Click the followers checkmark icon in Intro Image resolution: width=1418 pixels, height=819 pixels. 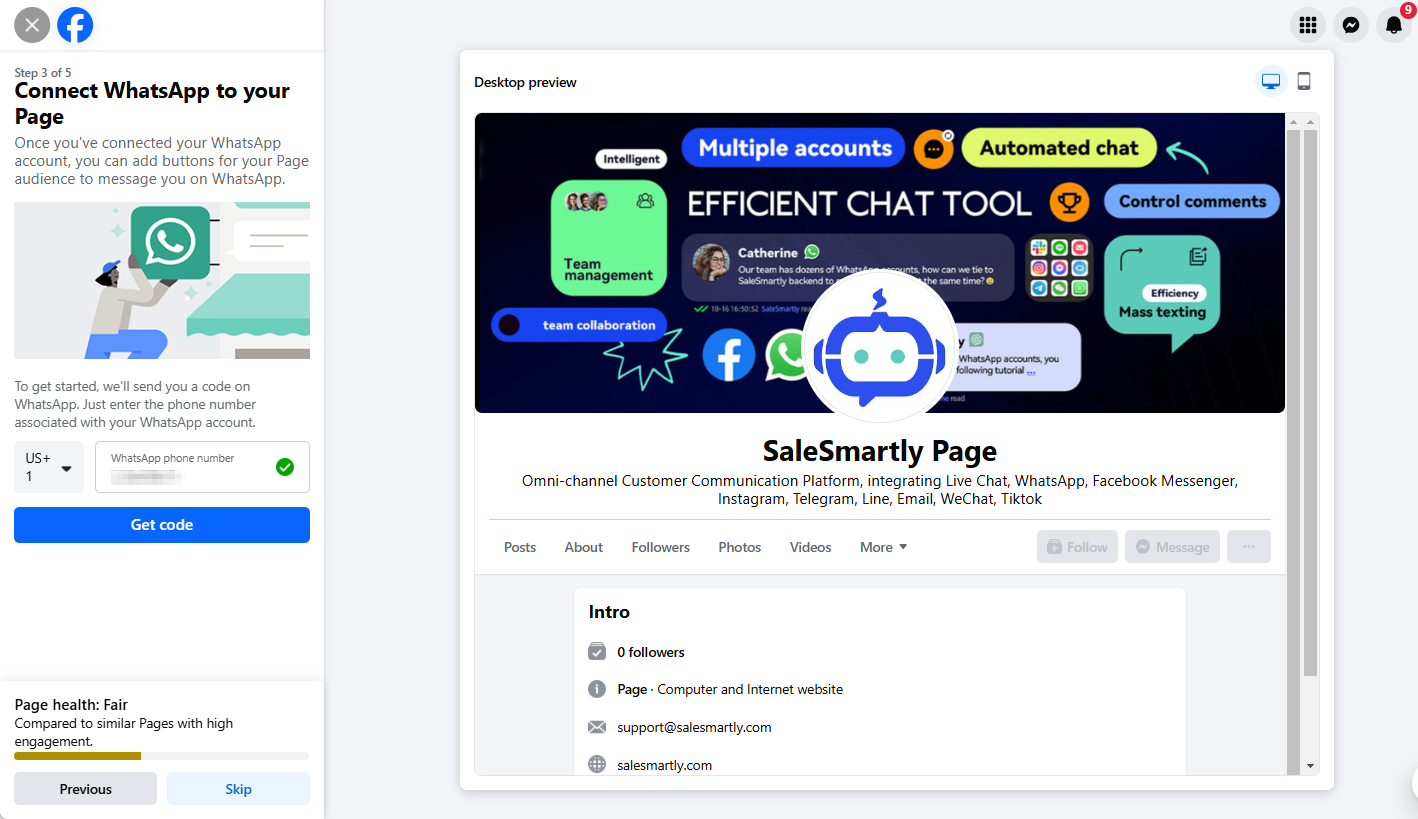[597, 652]
